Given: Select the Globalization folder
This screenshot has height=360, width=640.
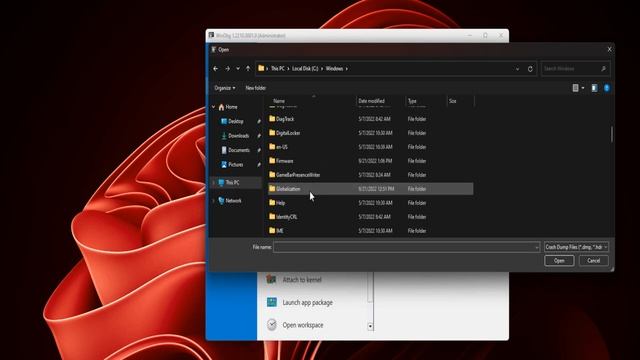Looking at the screenshot, I should 371,189.
